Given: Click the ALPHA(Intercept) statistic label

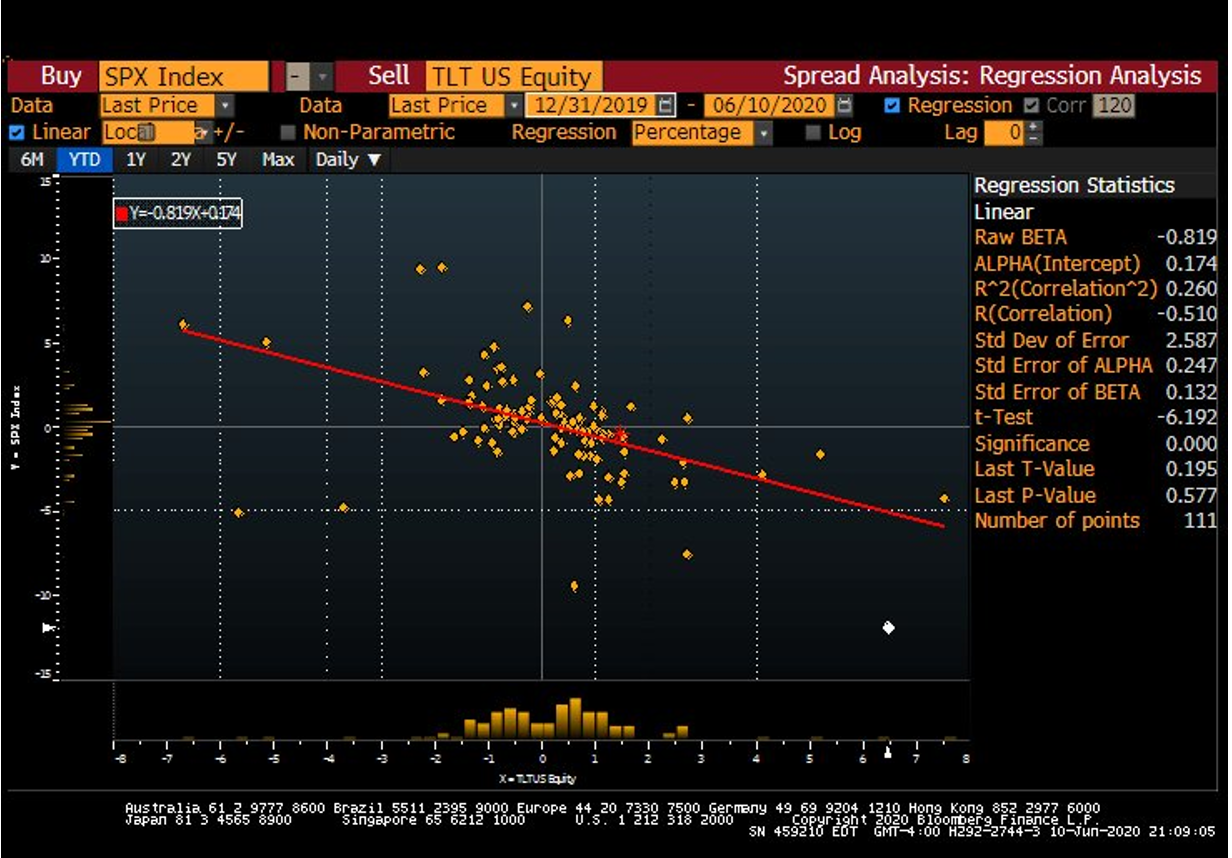Looking at the screenshot, I should point(1057,264).
